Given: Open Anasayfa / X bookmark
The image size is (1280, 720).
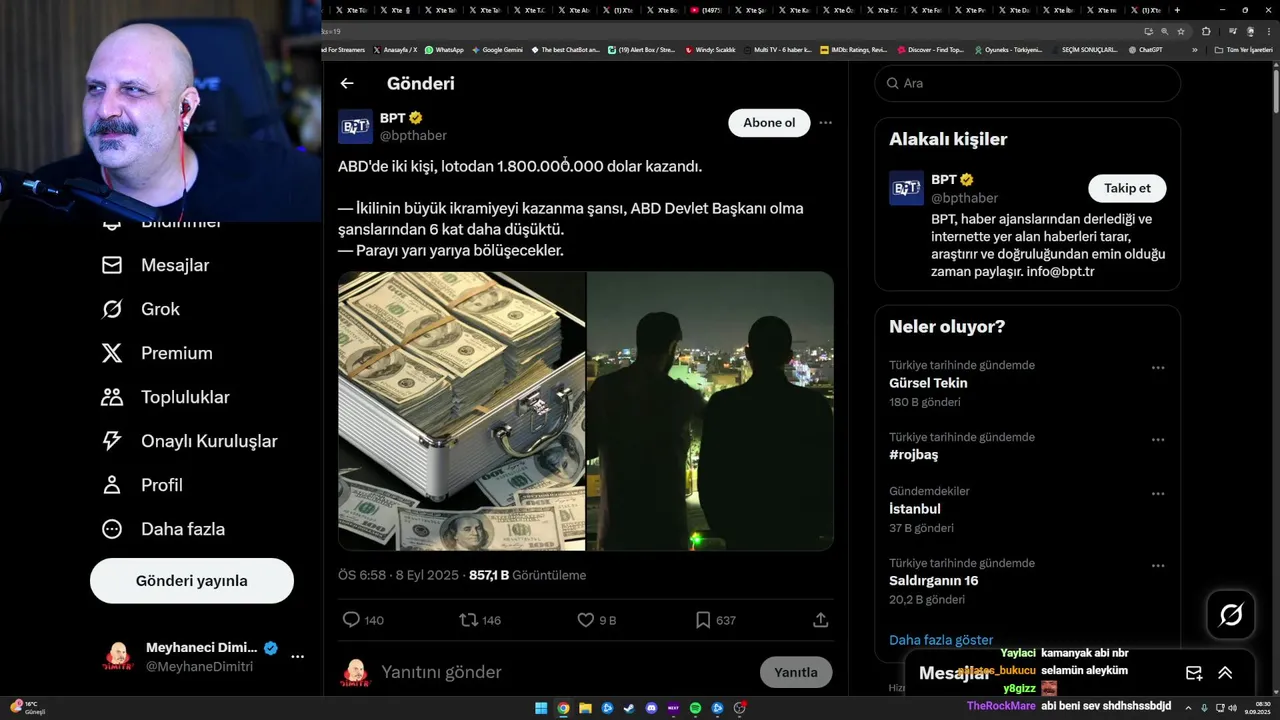Looking at the screenshot, I should (395, 50).
